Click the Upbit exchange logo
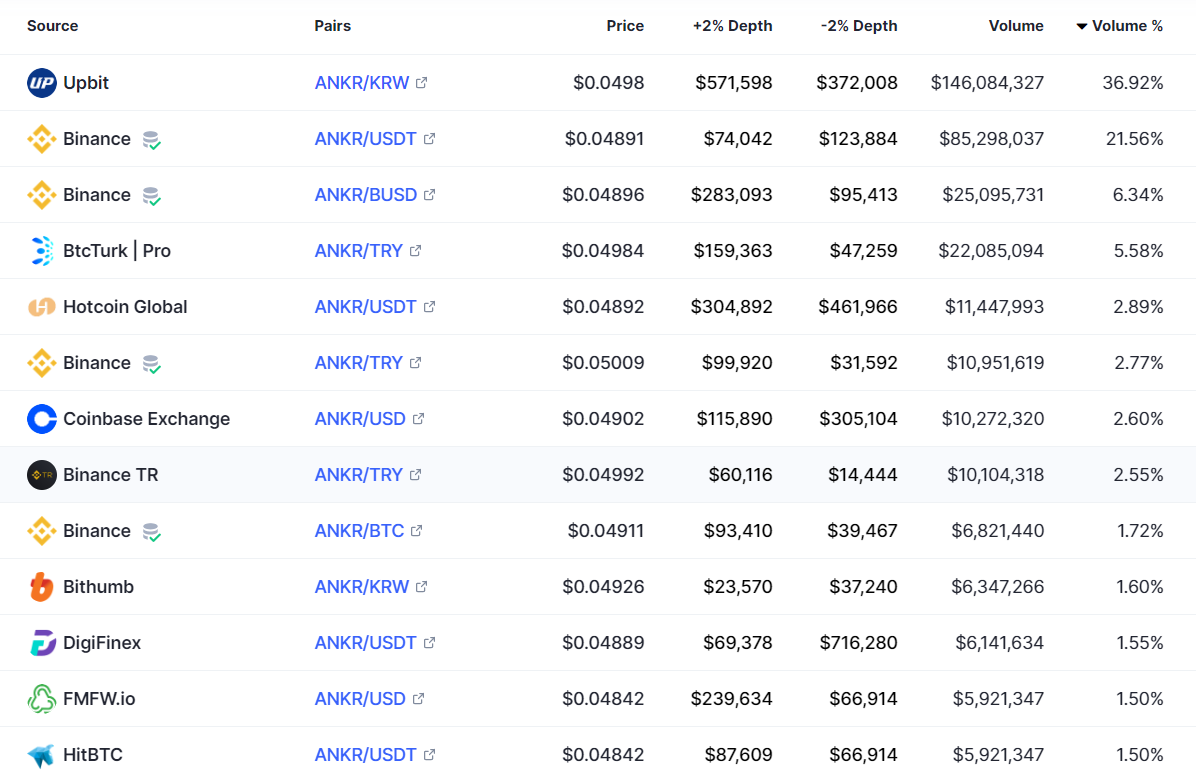 (x=41, y=82)
